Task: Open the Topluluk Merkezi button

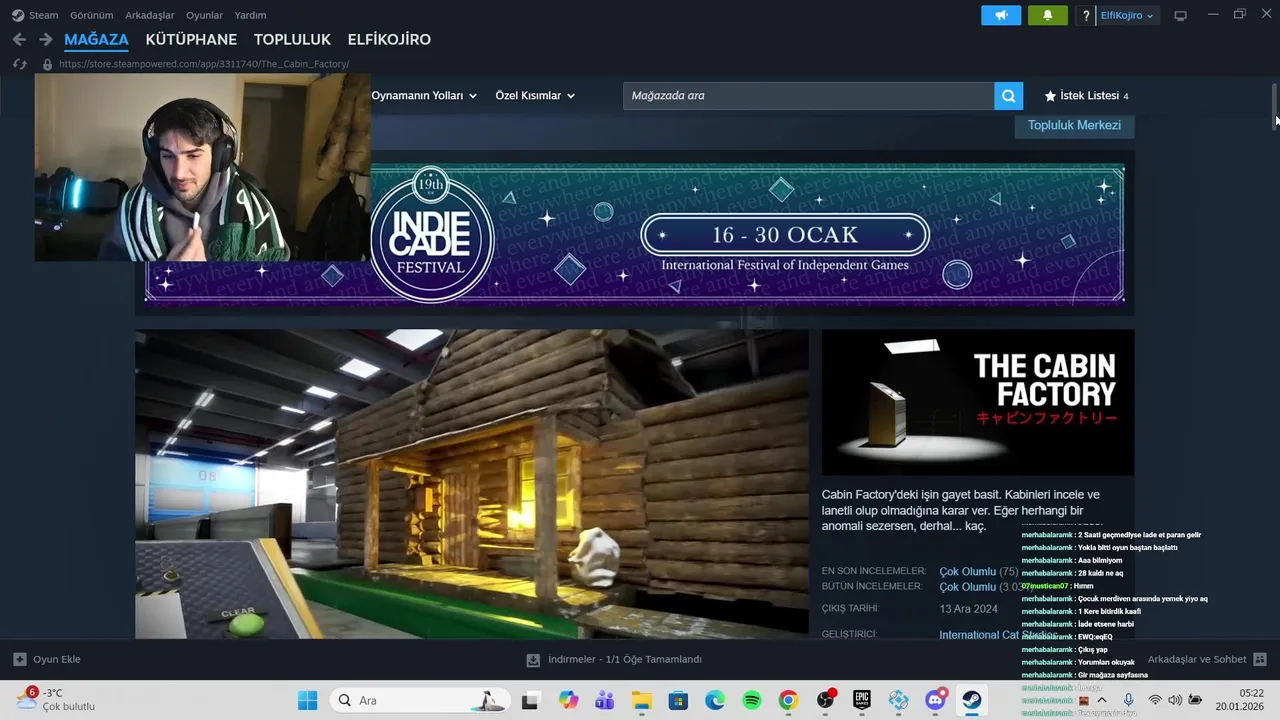Action: [1074, 125]
